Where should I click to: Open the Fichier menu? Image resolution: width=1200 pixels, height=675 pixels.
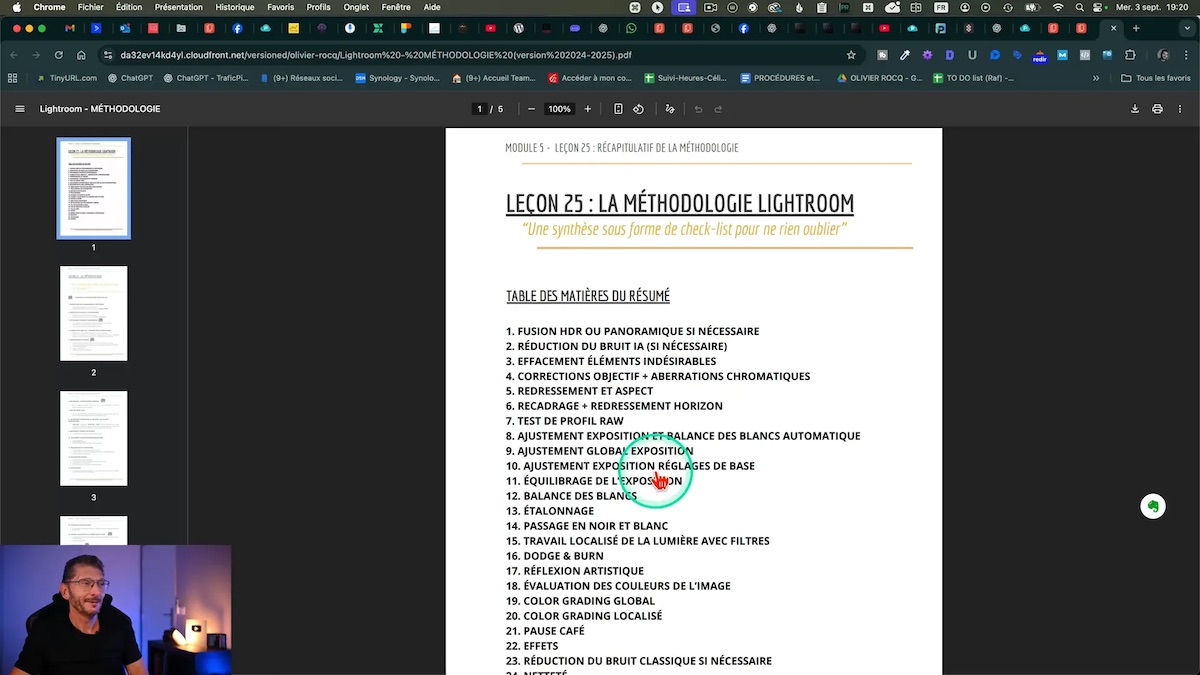coord(90,7)
